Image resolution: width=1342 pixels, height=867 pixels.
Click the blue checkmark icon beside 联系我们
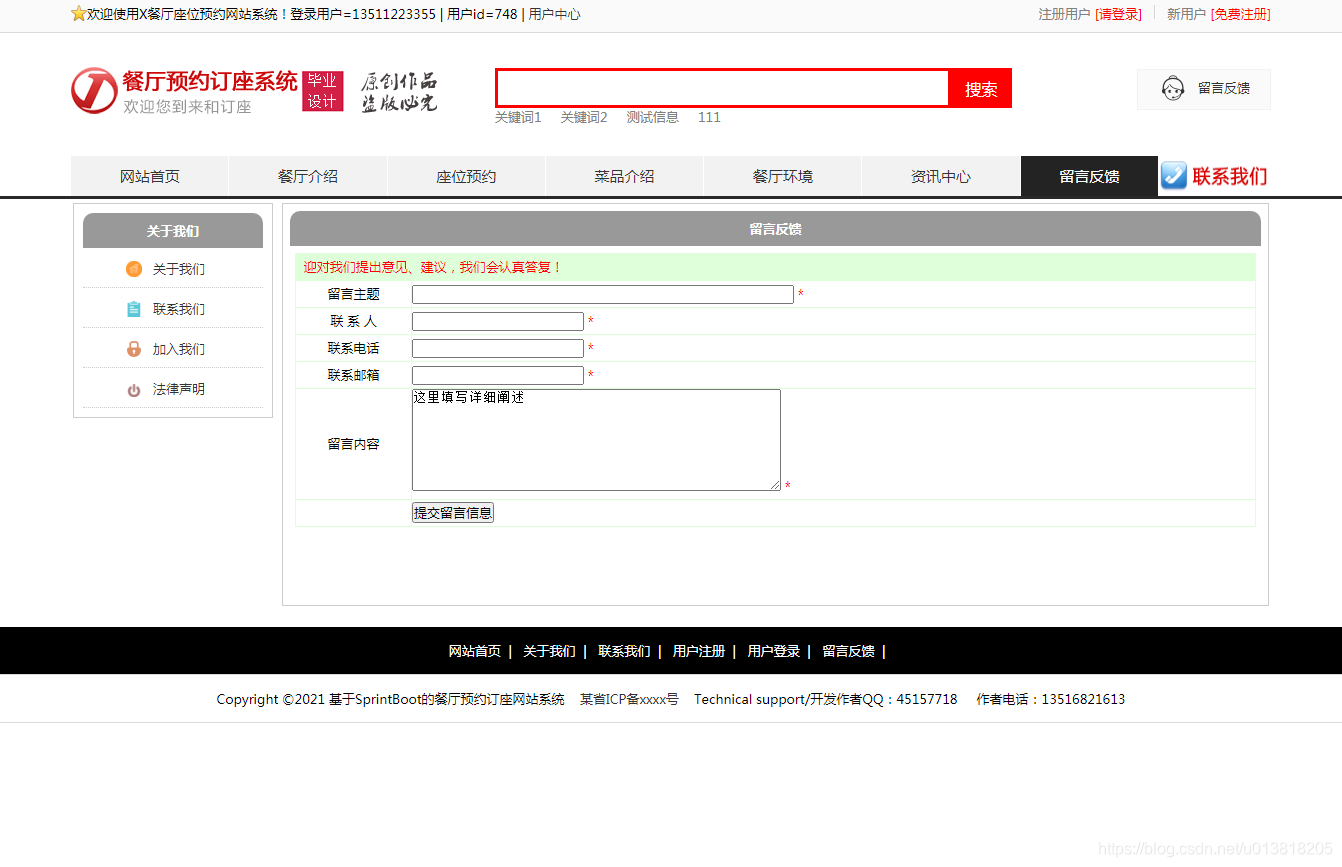click(1172, 175)
